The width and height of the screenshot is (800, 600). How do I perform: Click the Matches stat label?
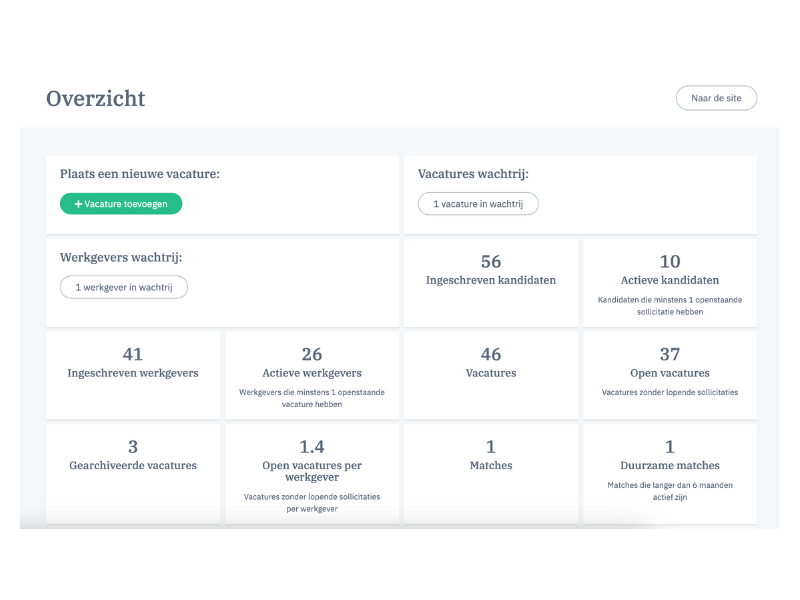click(x=491, y=465)
